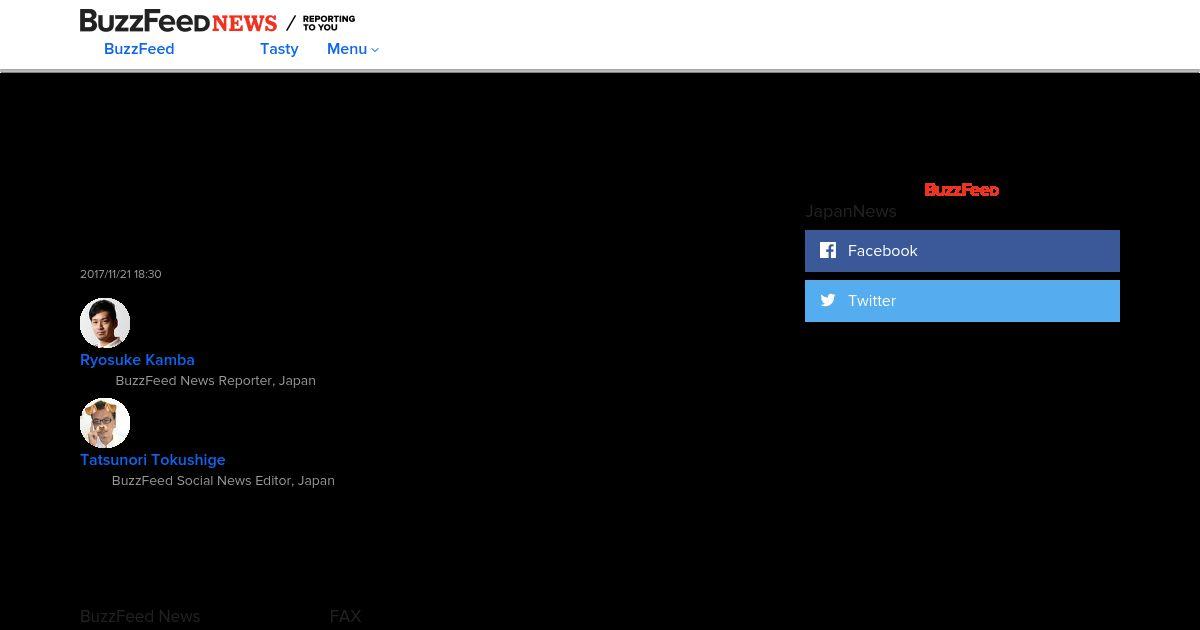Click the JapanNews sidebar text
The image size is (1200, 630).
coord(851,211)
